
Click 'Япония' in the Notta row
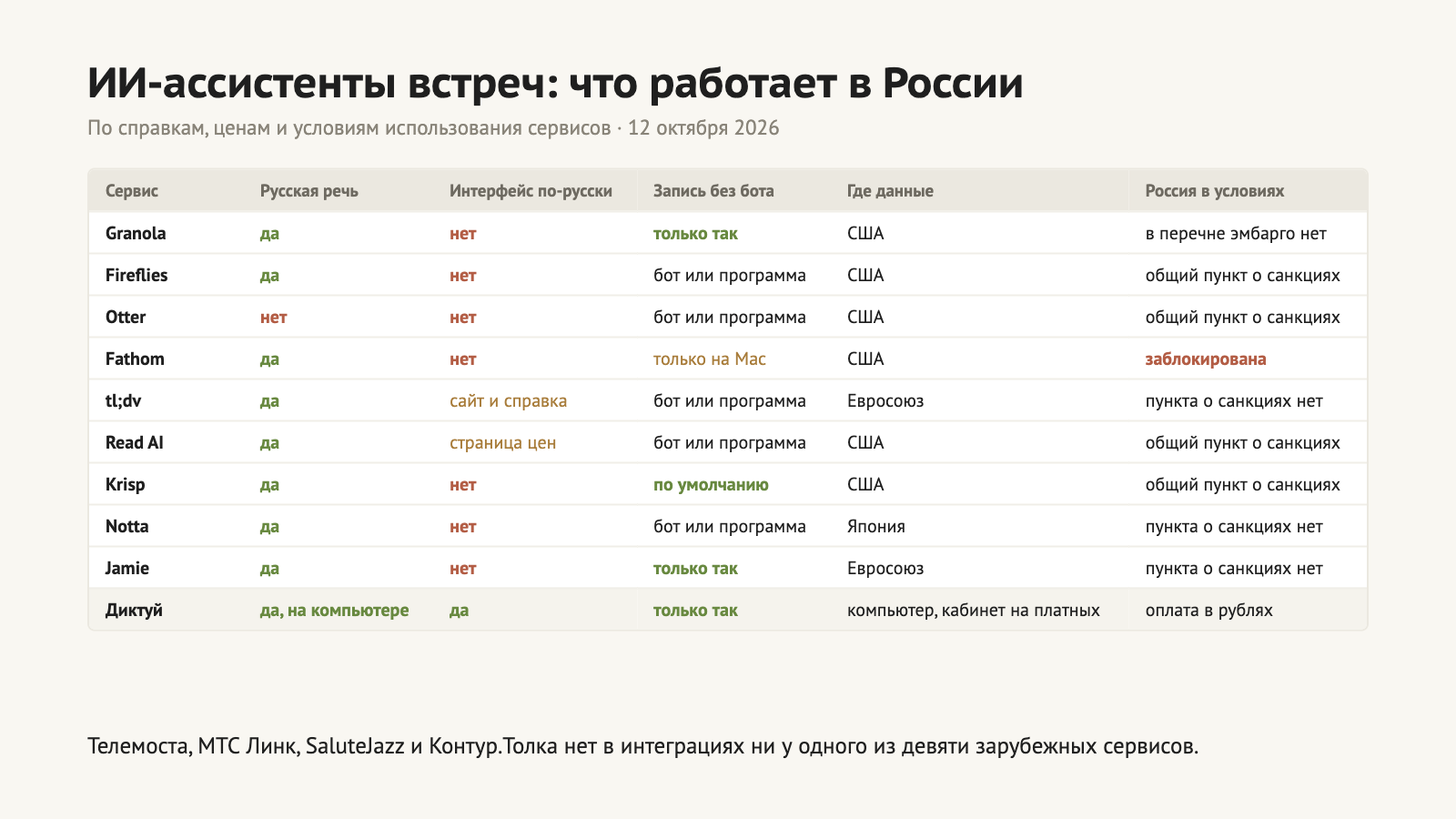point(876,526)
